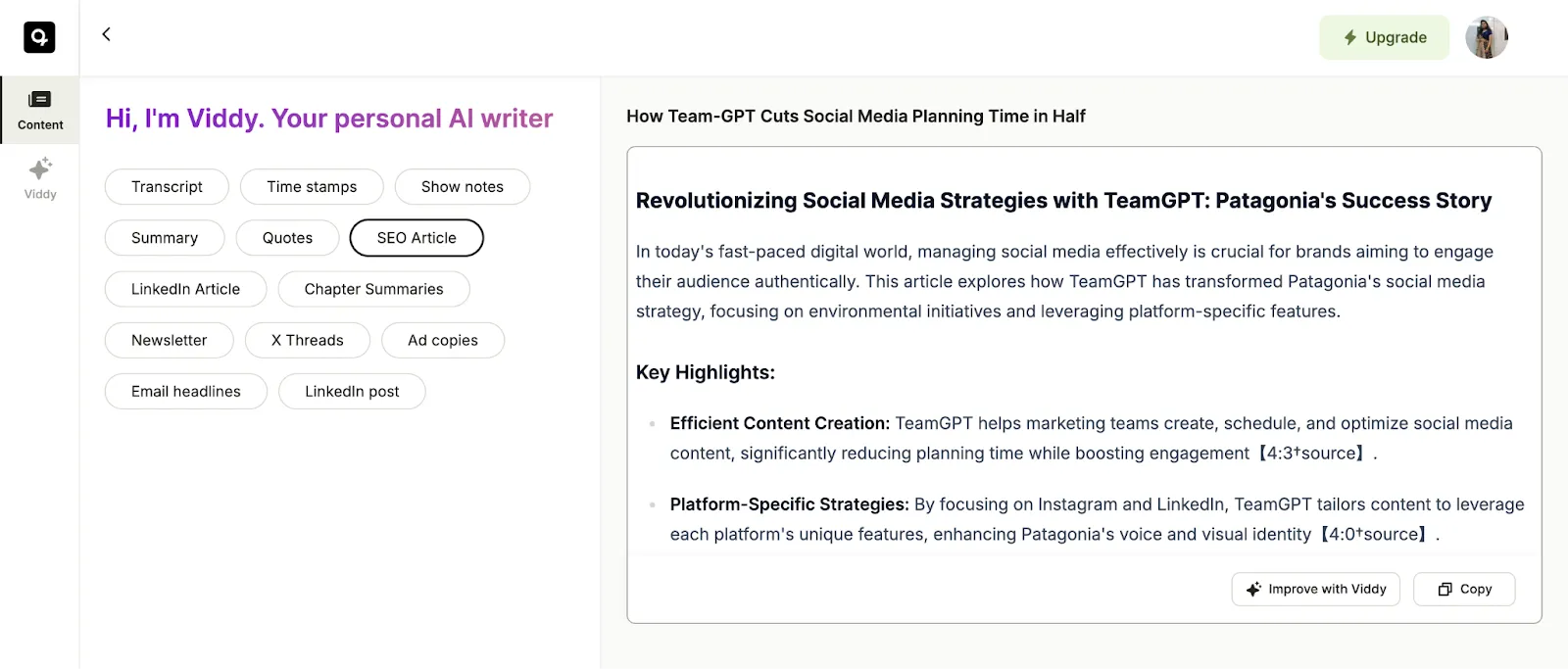Image resolution: width=1568 pixels, height=669 pixels.
Task: Select the Ad copies option
Action: click(442, 340)
